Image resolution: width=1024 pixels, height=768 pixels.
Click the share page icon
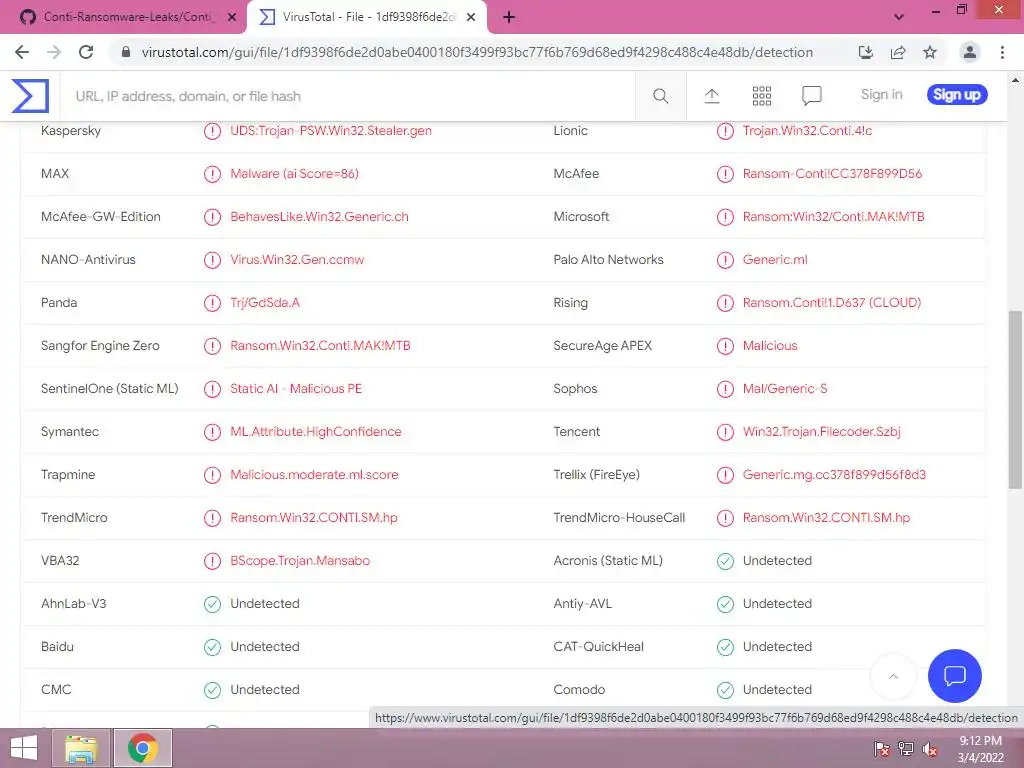pyautogui.click(x=898, y=52)
